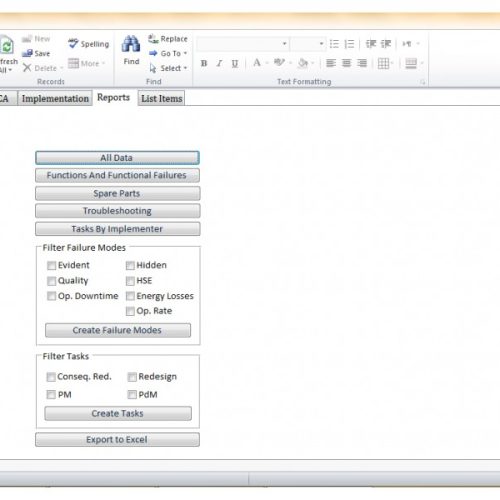
Task: Click the Font Color icon
Action: 257,63
